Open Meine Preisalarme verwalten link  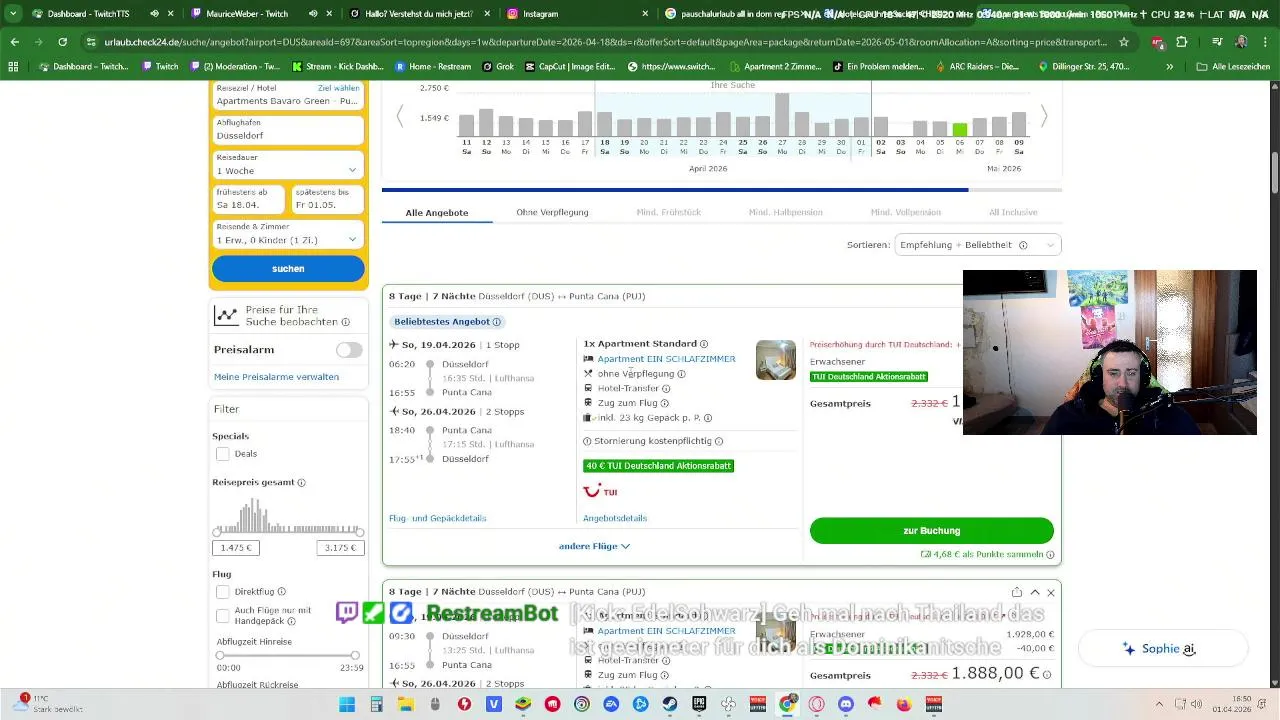(276, 377)
